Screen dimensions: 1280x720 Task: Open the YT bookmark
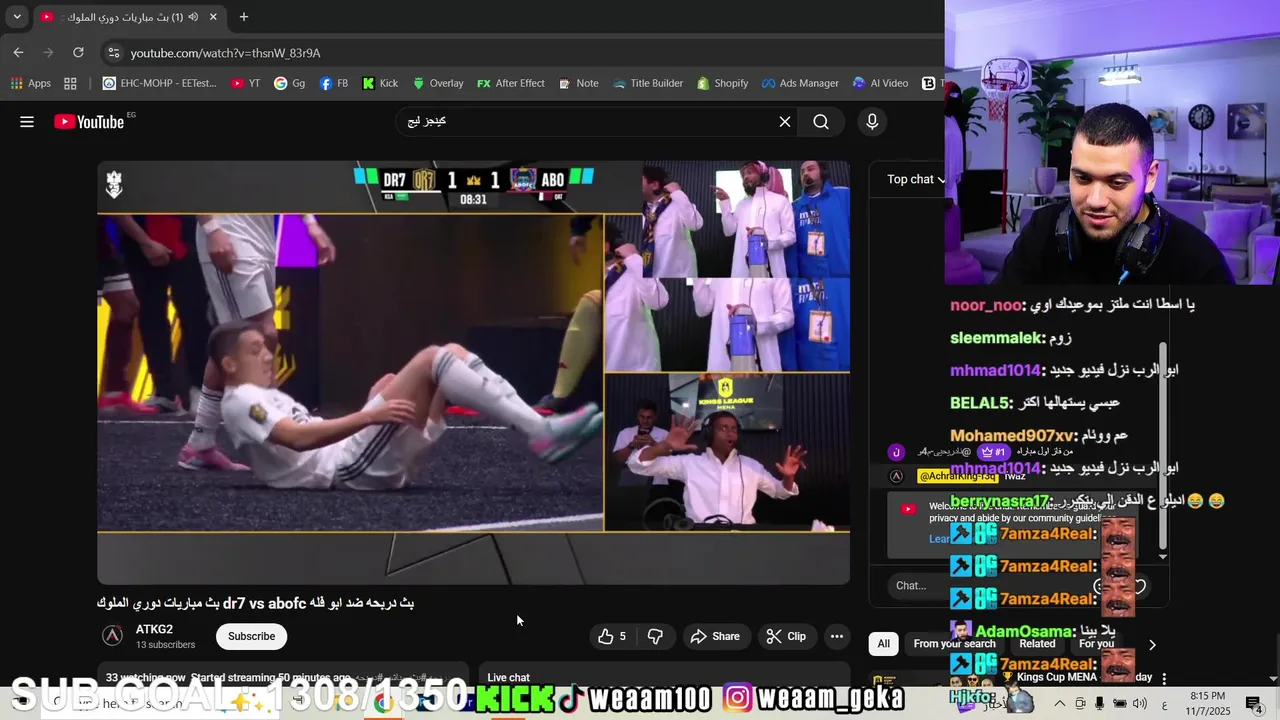pyautogui.click(x=245, y=83)
